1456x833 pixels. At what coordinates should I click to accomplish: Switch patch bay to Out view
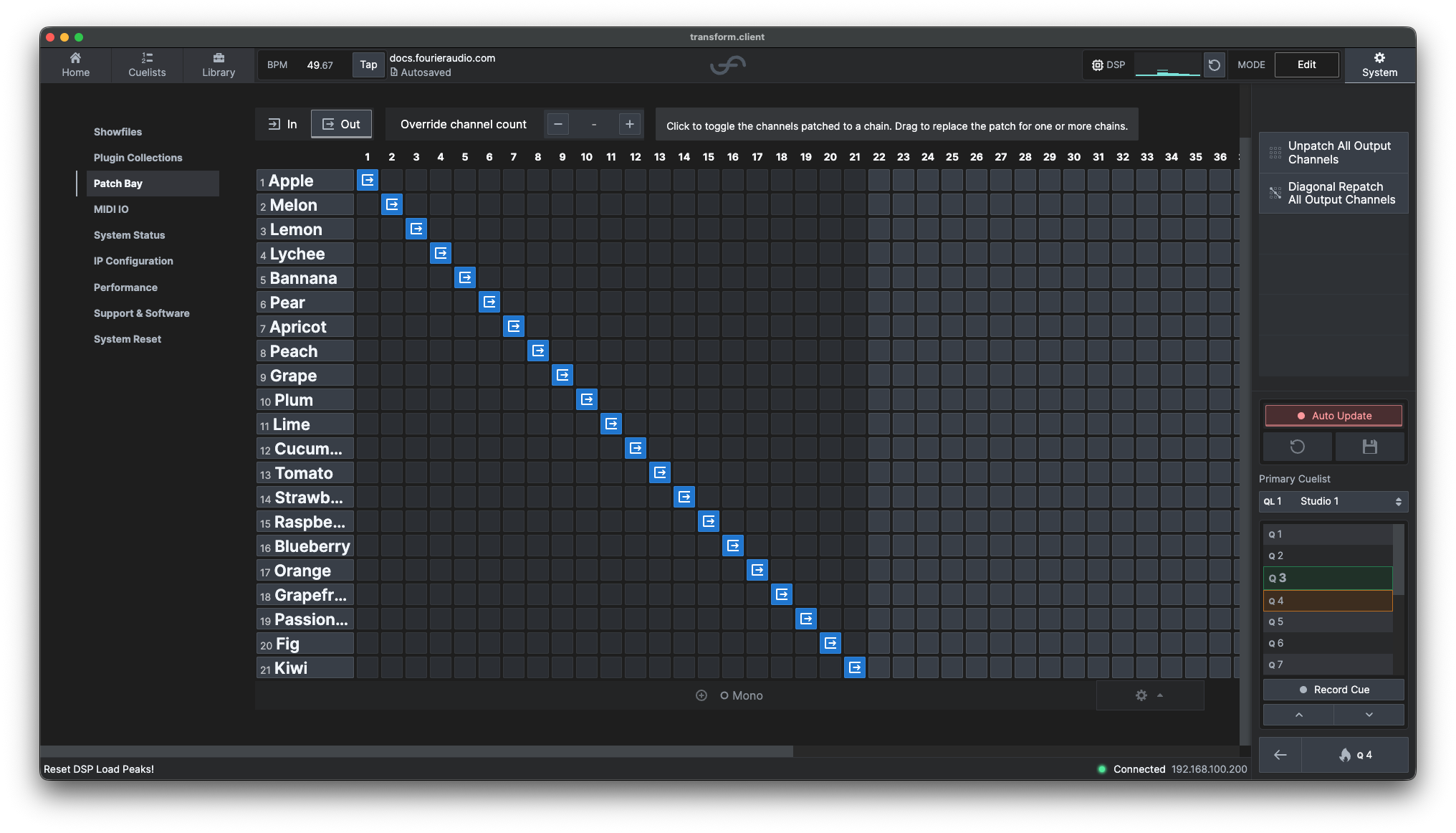point(341,124)
